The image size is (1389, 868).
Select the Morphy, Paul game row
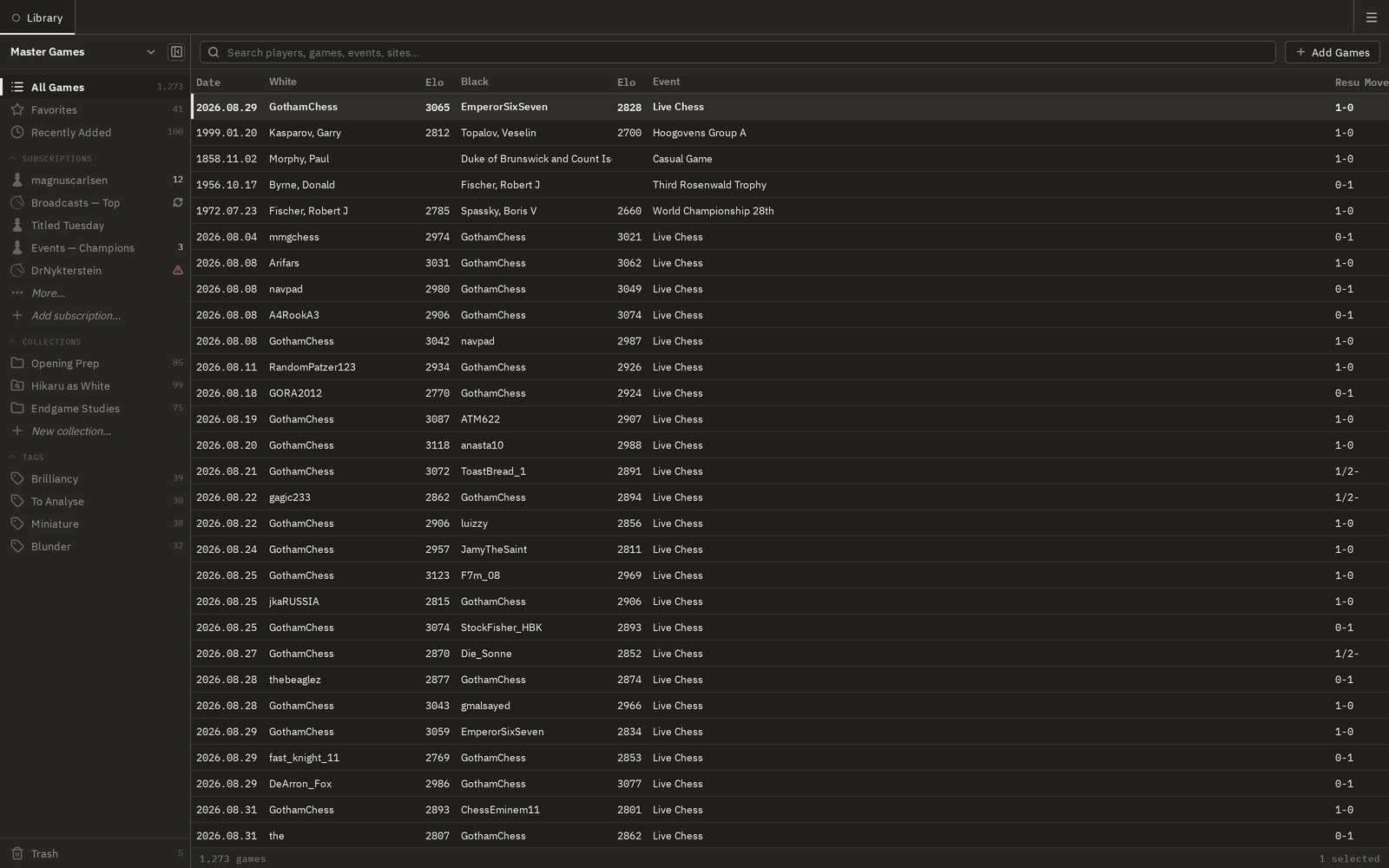coord(790,159)
